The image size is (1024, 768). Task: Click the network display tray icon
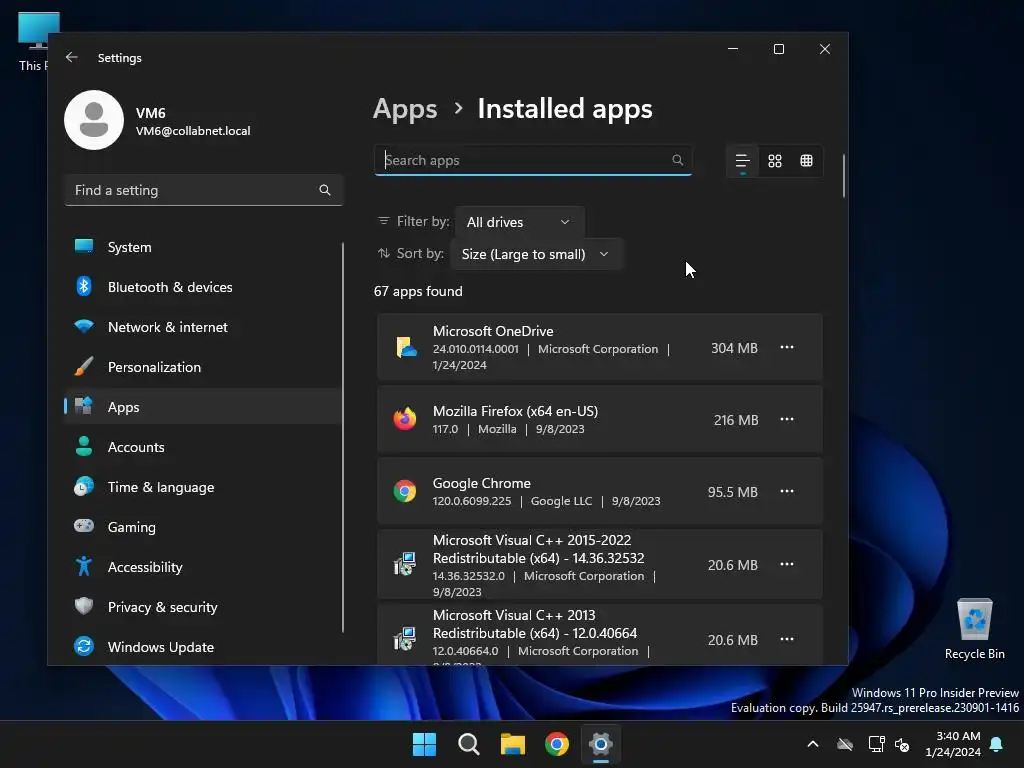tap(876, 744)
